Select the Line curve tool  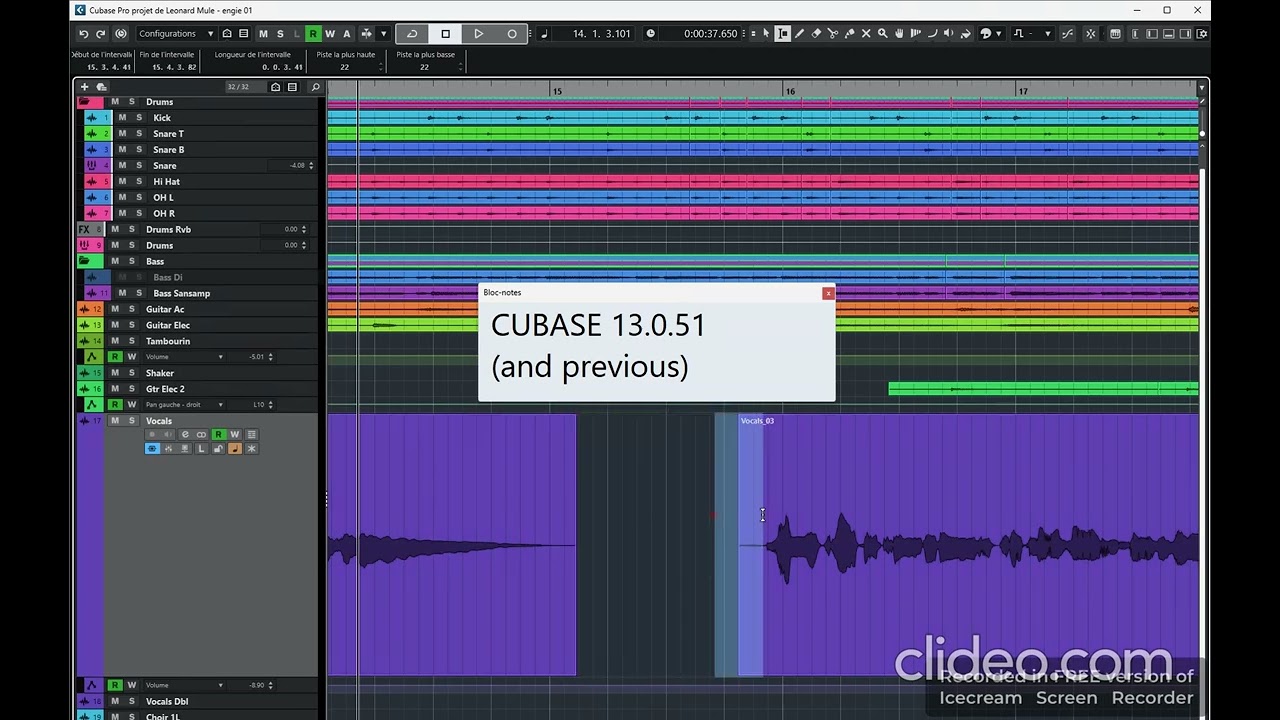932,33
